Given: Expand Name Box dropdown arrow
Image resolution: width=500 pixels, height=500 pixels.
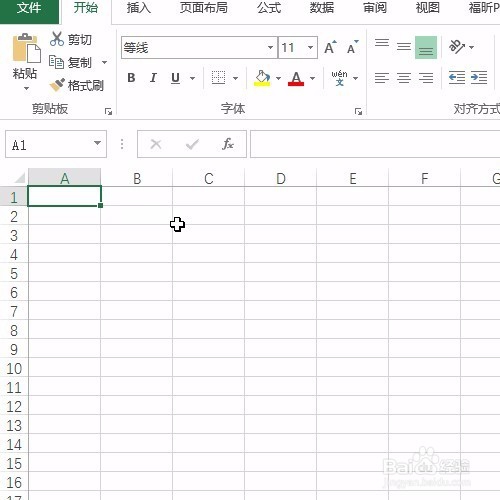Looking at the screenshot, I should click(97, 143).
